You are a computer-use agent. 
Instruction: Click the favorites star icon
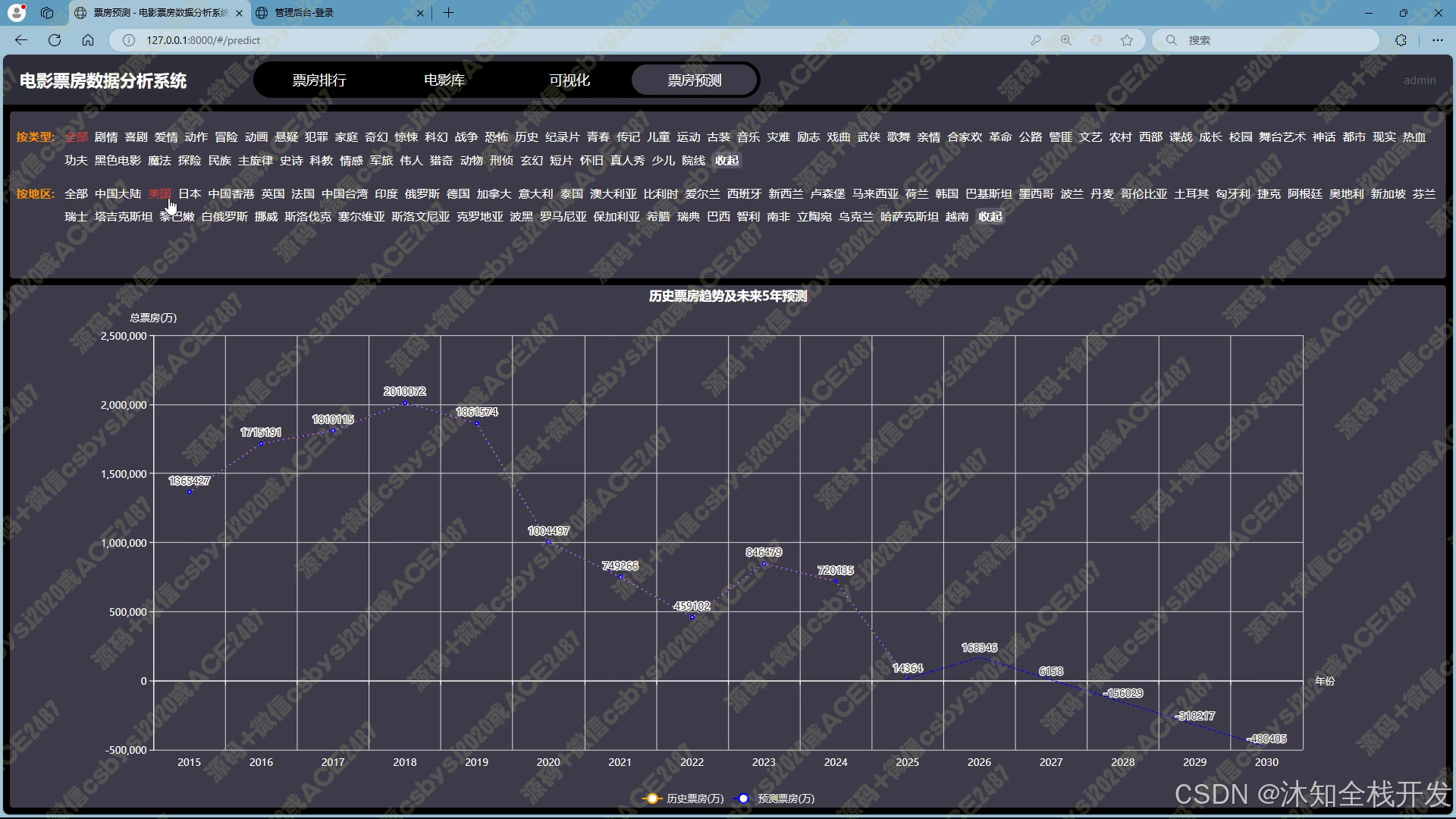[x=1127, y=40]
